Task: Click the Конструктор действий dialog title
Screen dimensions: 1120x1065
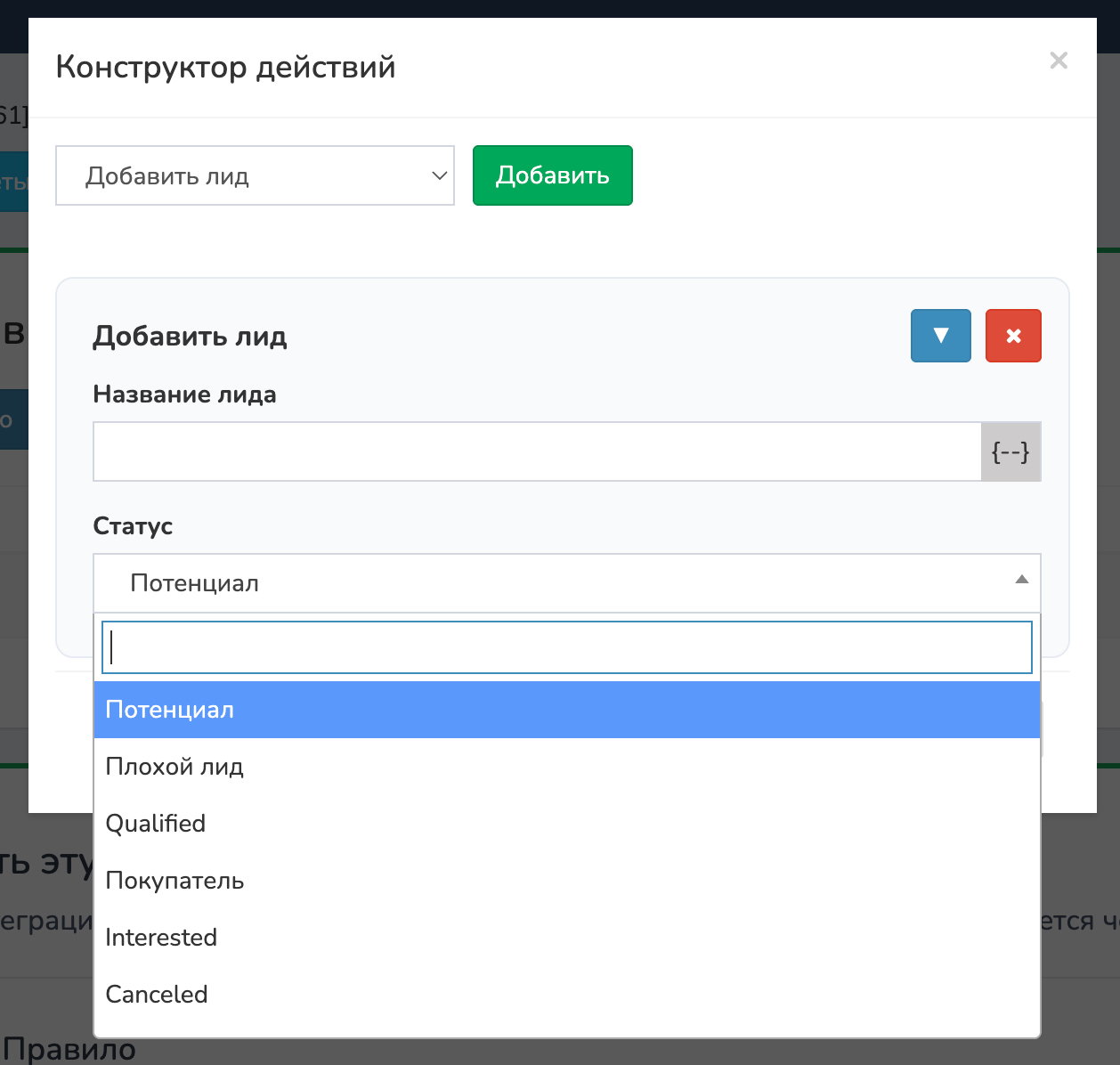Action: (x=225, y=68)
